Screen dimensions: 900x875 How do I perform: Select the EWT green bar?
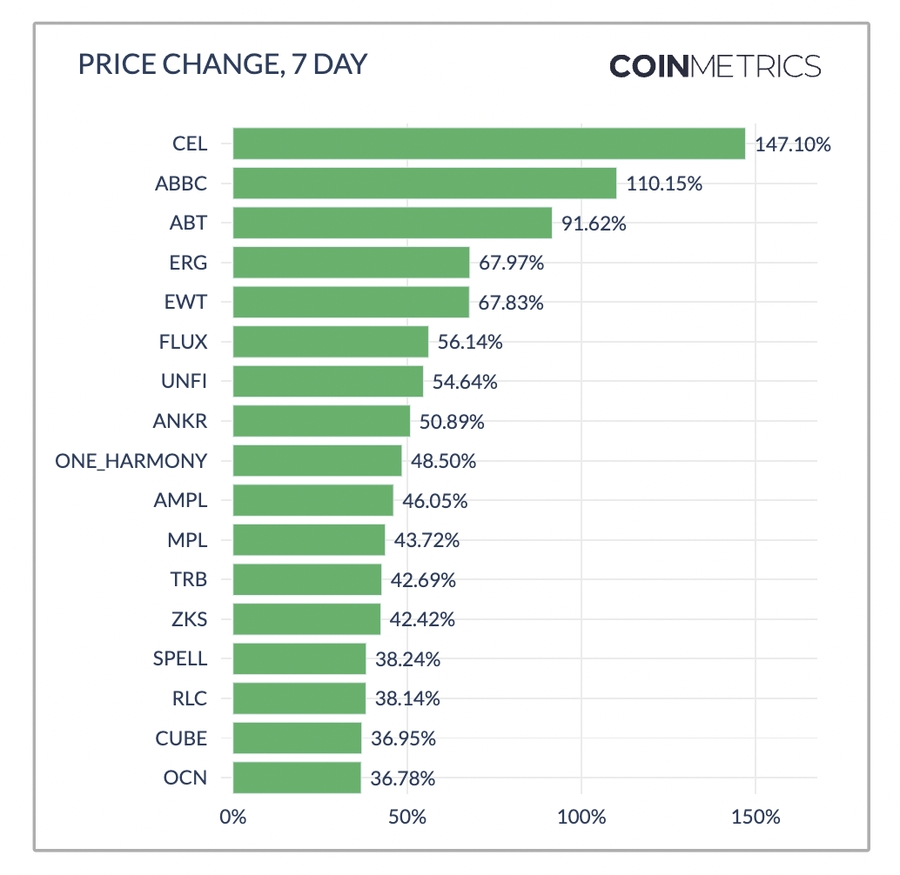click(351, 302)
